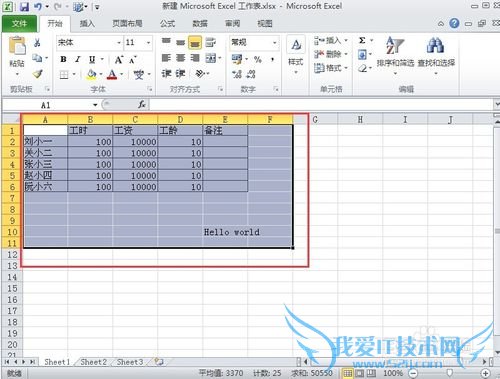Click the AutoSum sigma icon

pos(362,41)
